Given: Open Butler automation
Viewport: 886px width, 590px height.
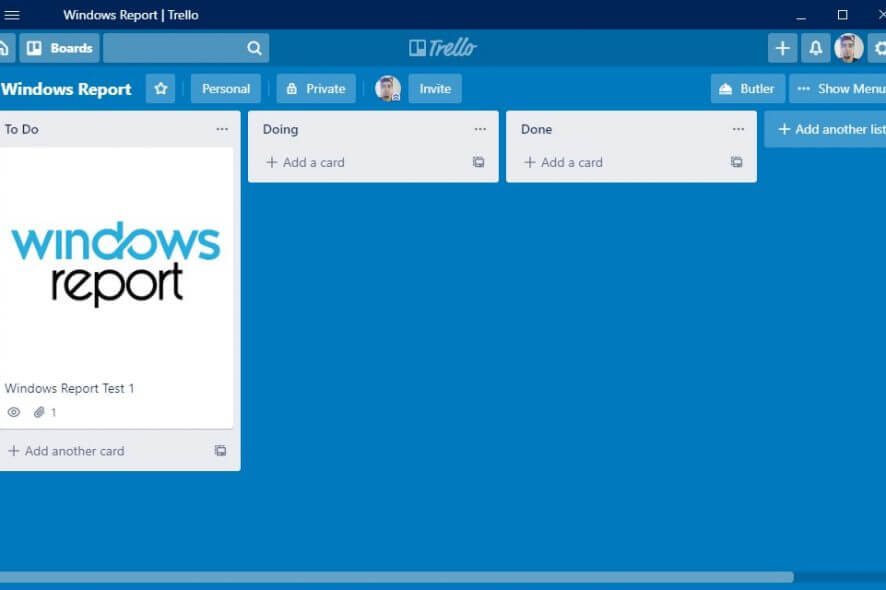Looking at the screenshot, I should point(748,89).
